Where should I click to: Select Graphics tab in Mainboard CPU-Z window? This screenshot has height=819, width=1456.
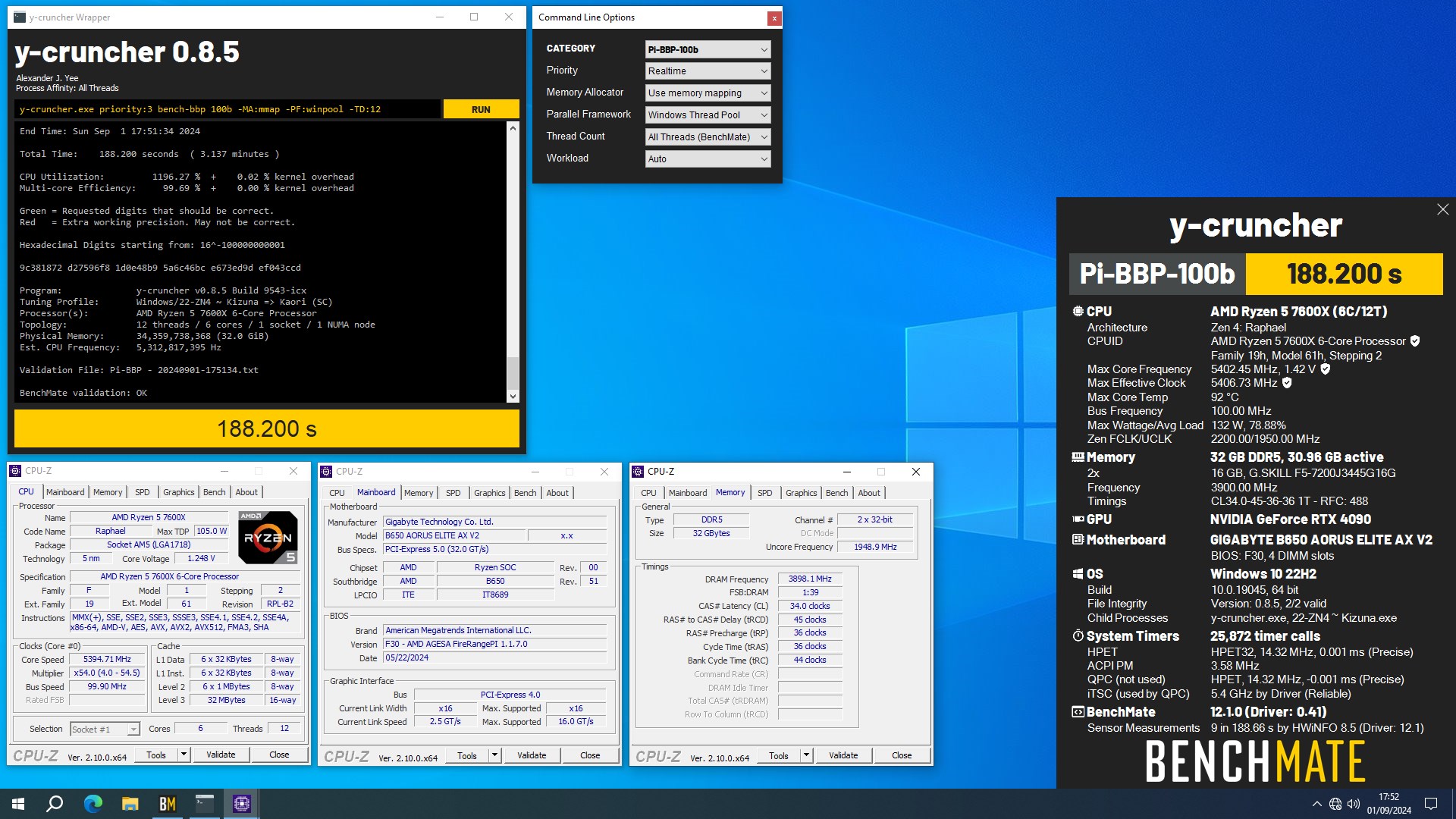coord(489,493)
